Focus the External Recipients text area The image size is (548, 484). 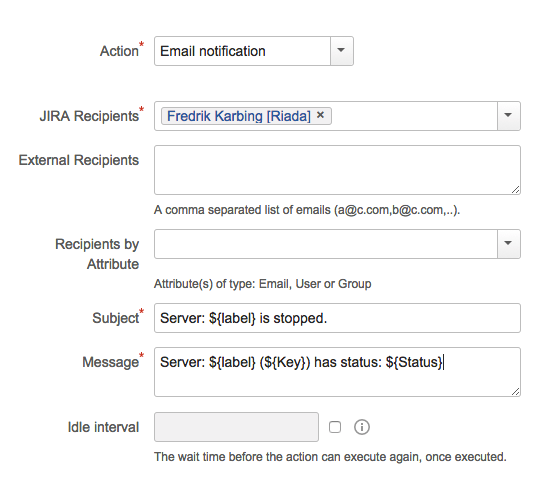pyautogui.click(x=337, y=170)
